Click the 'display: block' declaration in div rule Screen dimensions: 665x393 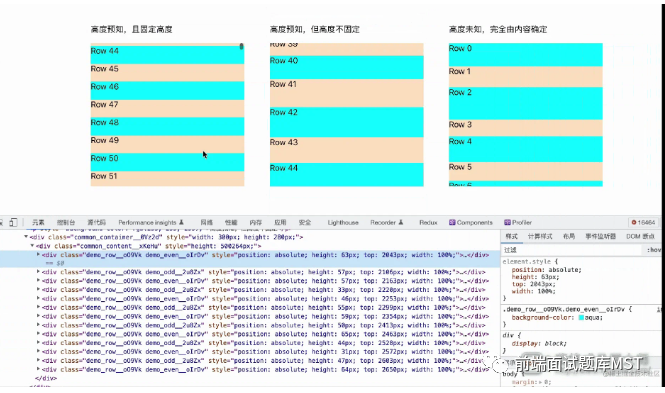coord(539,343)
